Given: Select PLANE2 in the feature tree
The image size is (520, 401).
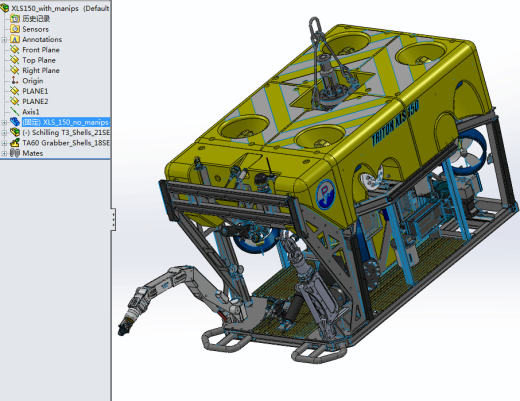Looking at the screenshot, I should (x=35, y=101).
